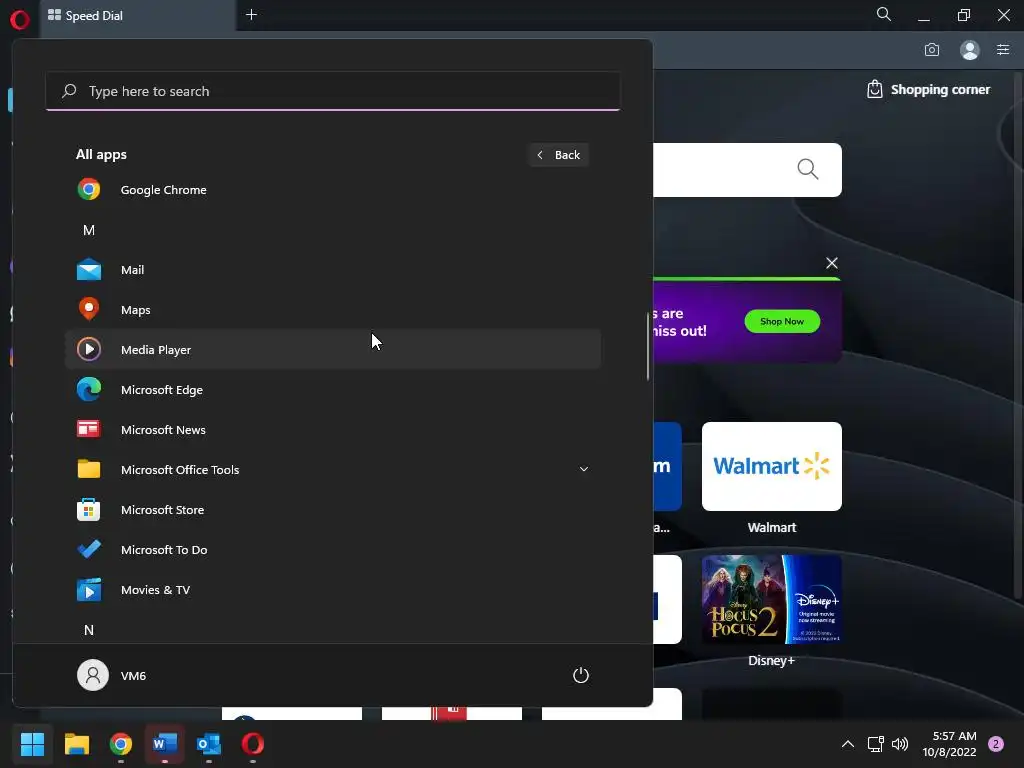Show hidden system tray icons
Screen dimensions: 1024x768
pos(848,744)
